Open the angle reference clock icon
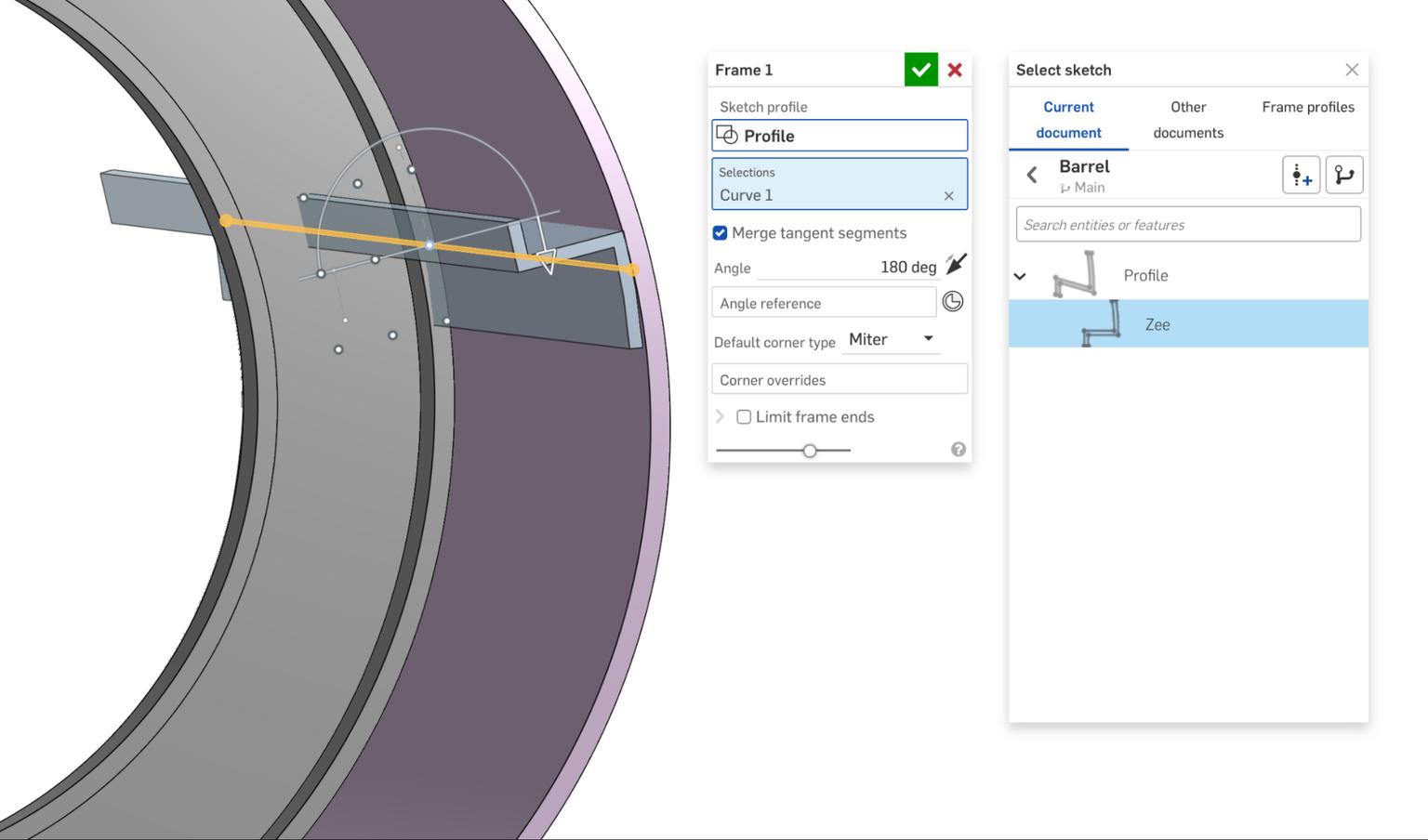This screenshot has width=1428, height=840. pyautogui.click(x=952, y=301)
